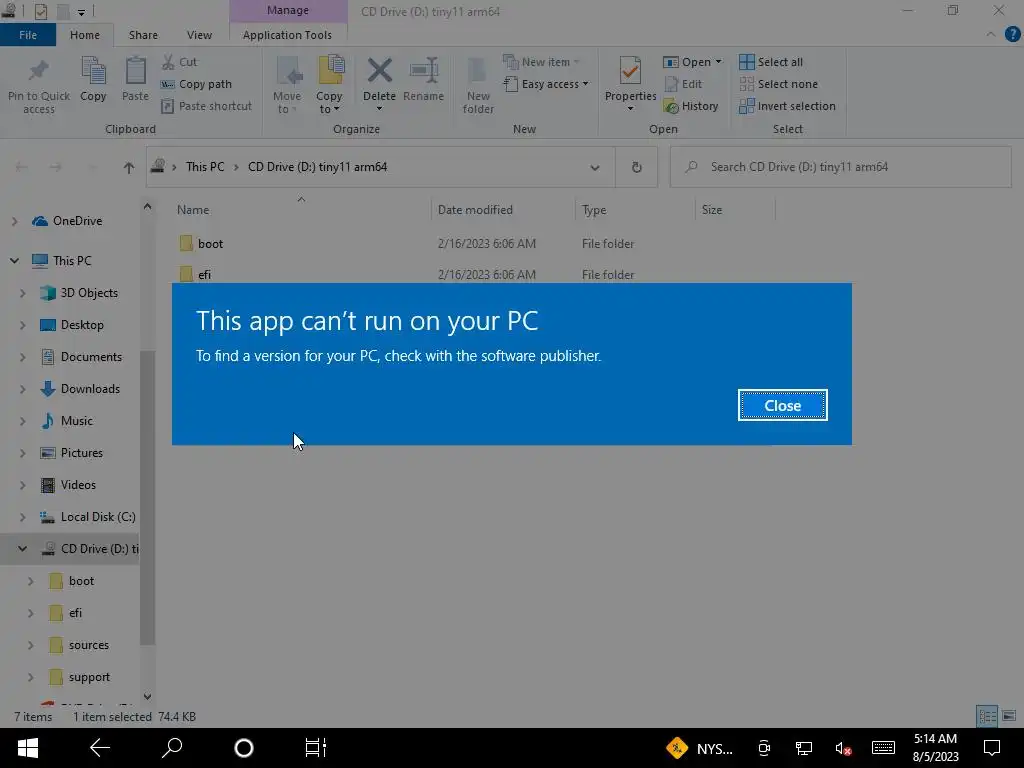Switch to the Share tab
The height and width of the screenshot is (768, 1024).
[x=143, y=35]
